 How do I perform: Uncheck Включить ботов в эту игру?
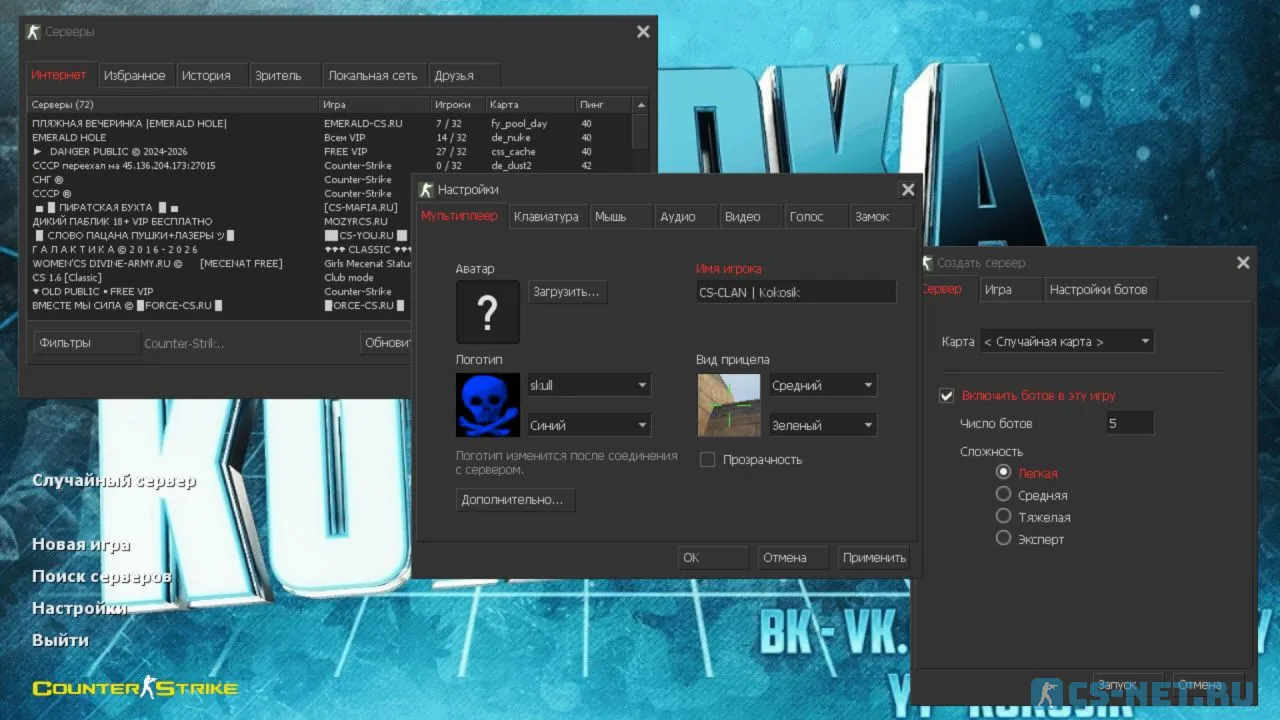click(947, 396)
